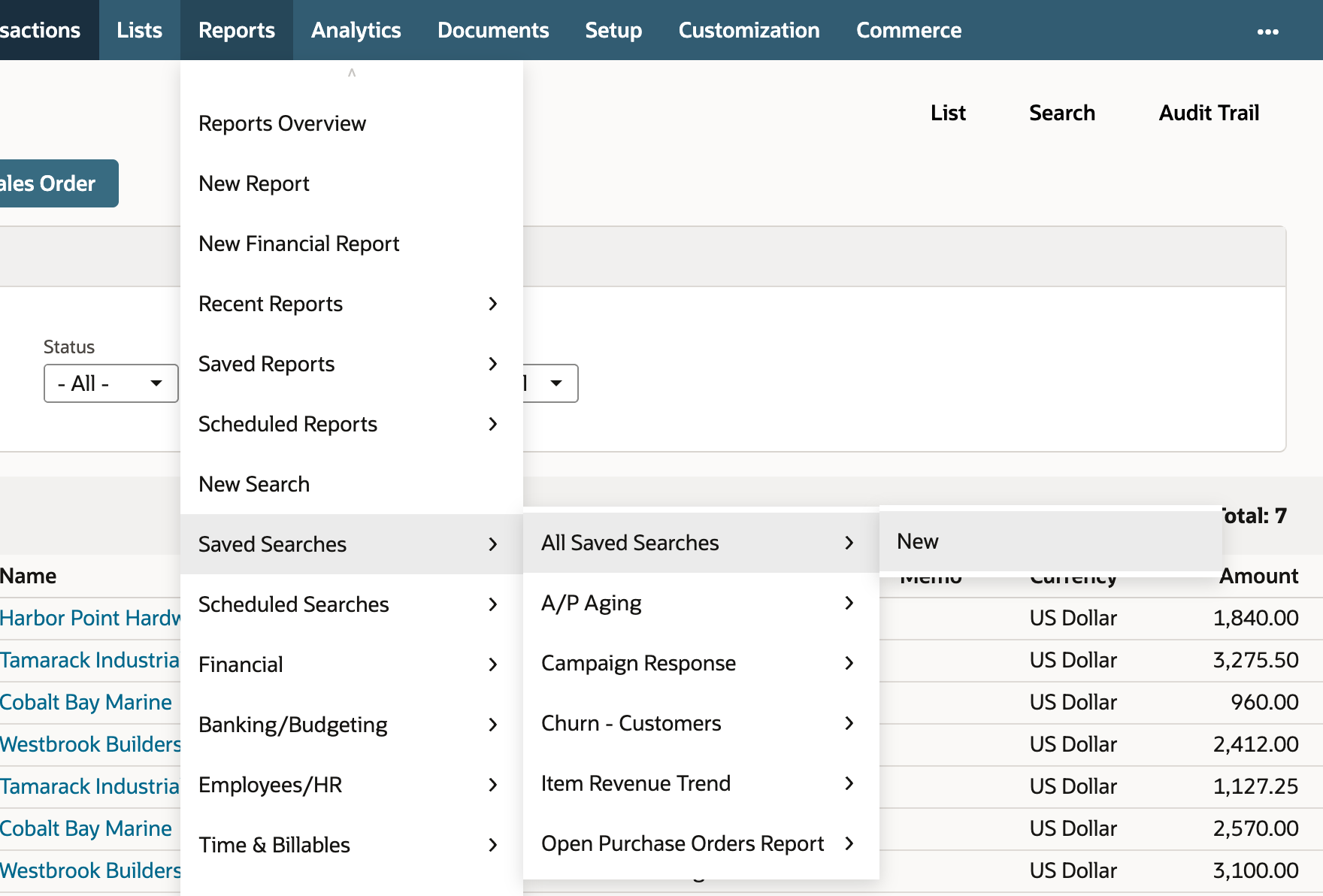
Task: Click the Audit Trail link
Action: point(1209,113)
